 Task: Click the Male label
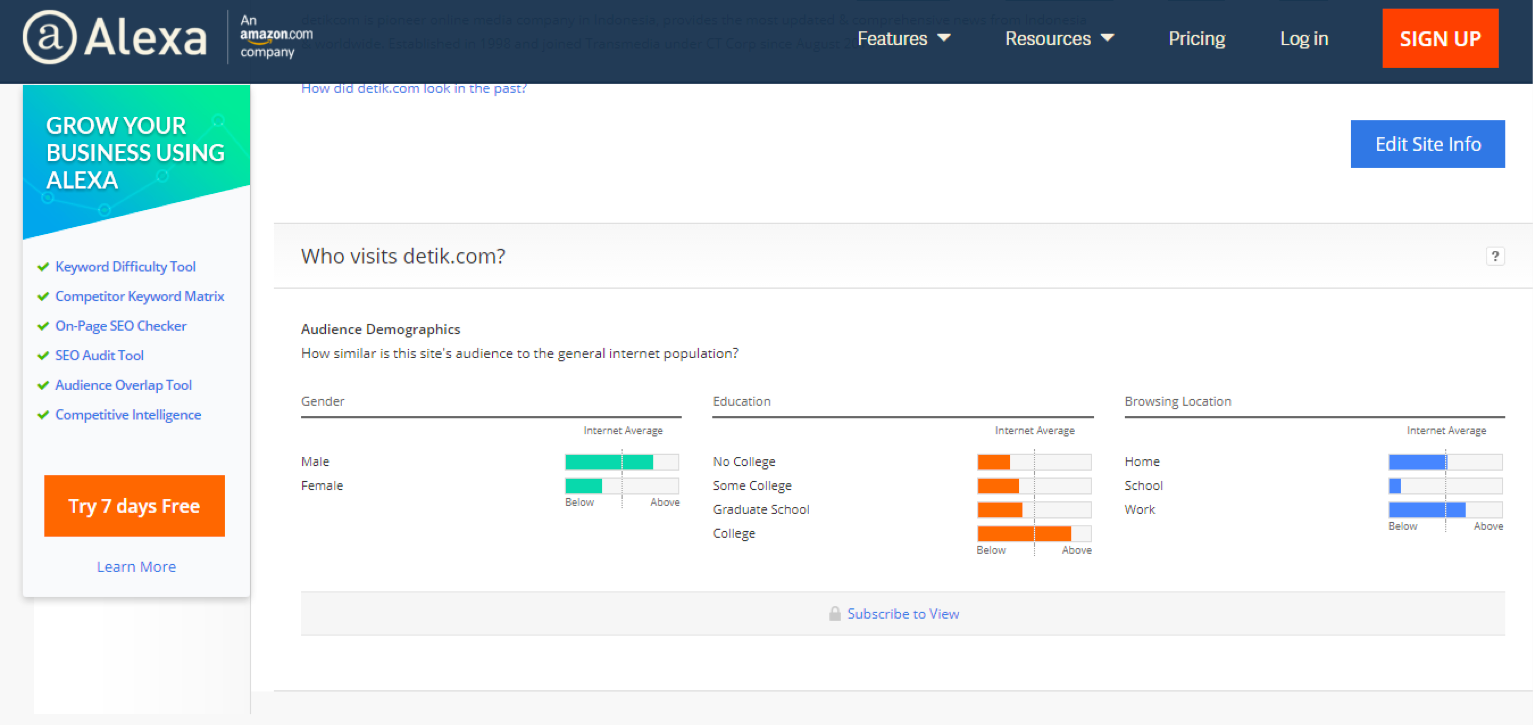click(x=315, y=462)
